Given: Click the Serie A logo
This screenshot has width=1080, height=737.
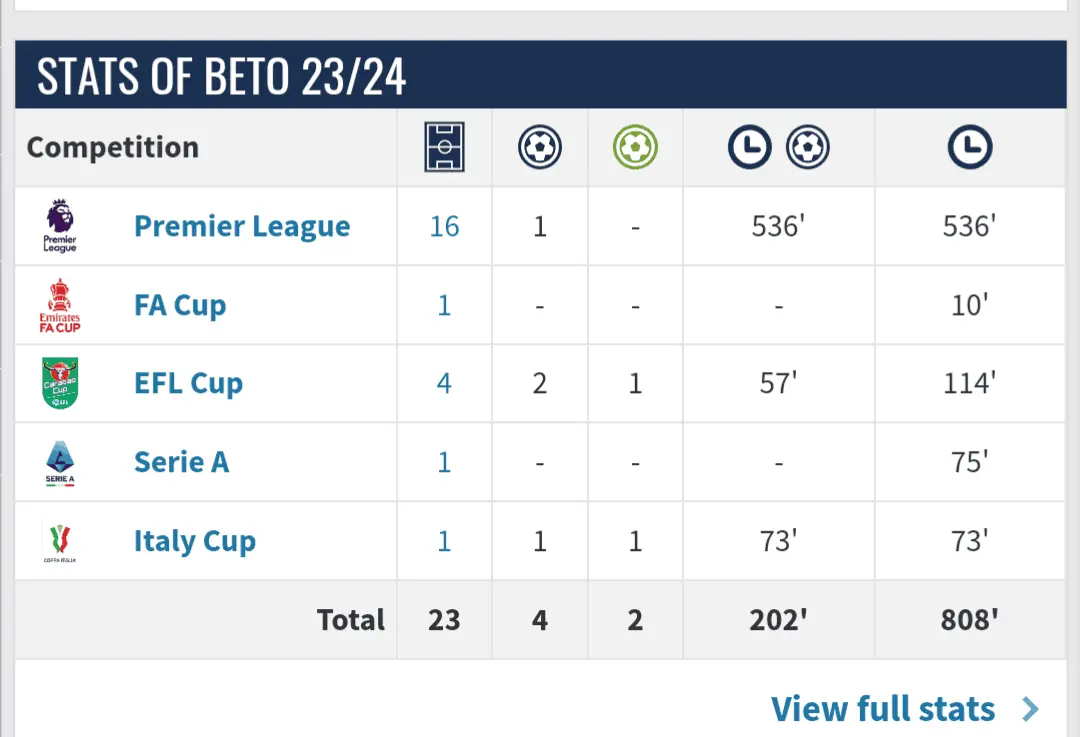Looking at the screenshot, I should [x=60, y=462].
